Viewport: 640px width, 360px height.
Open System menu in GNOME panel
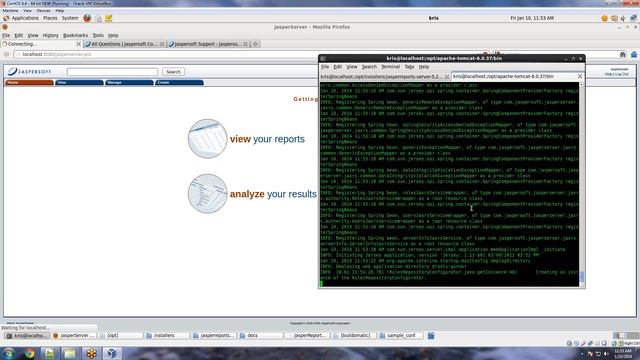70,18
